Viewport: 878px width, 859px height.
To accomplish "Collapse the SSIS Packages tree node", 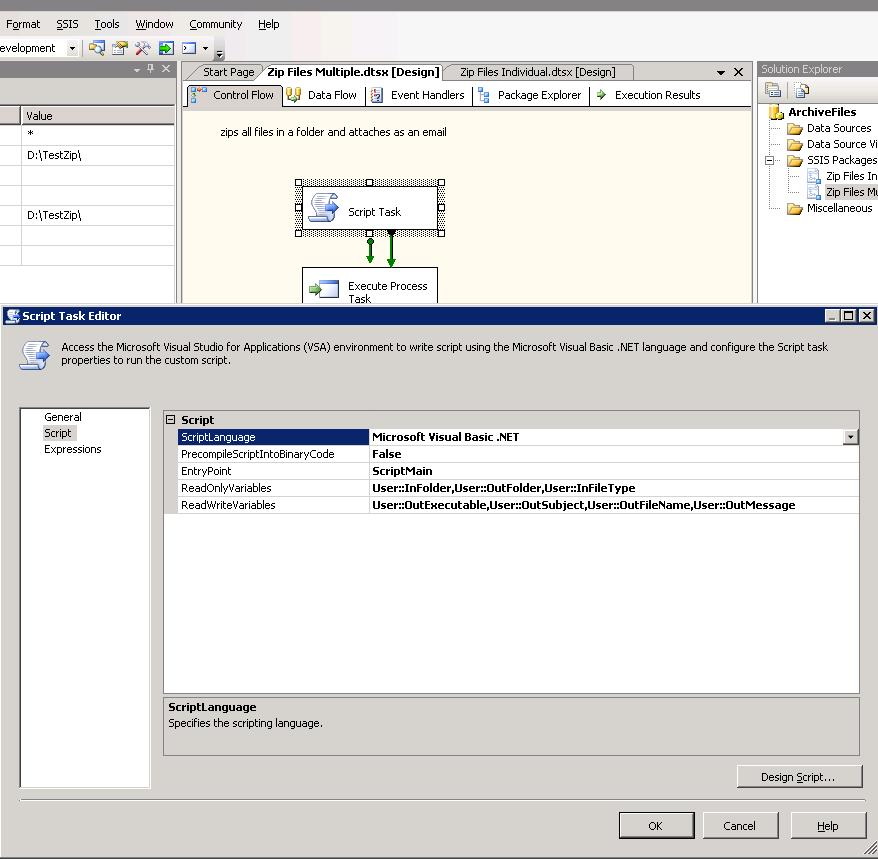I will (x=770, y=160).
